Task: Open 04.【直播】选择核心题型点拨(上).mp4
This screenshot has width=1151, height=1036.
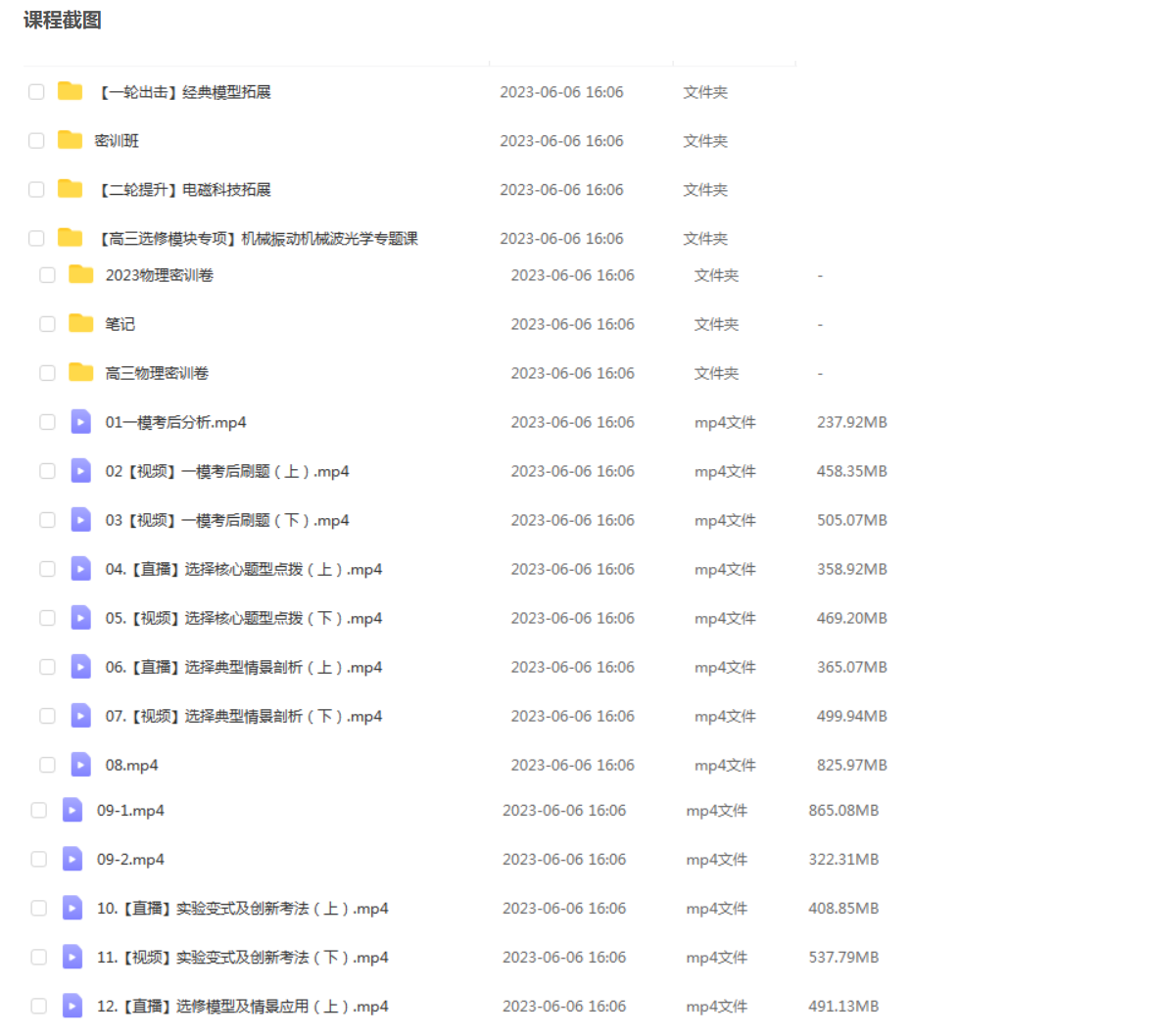Action: [x=243, y=569]
